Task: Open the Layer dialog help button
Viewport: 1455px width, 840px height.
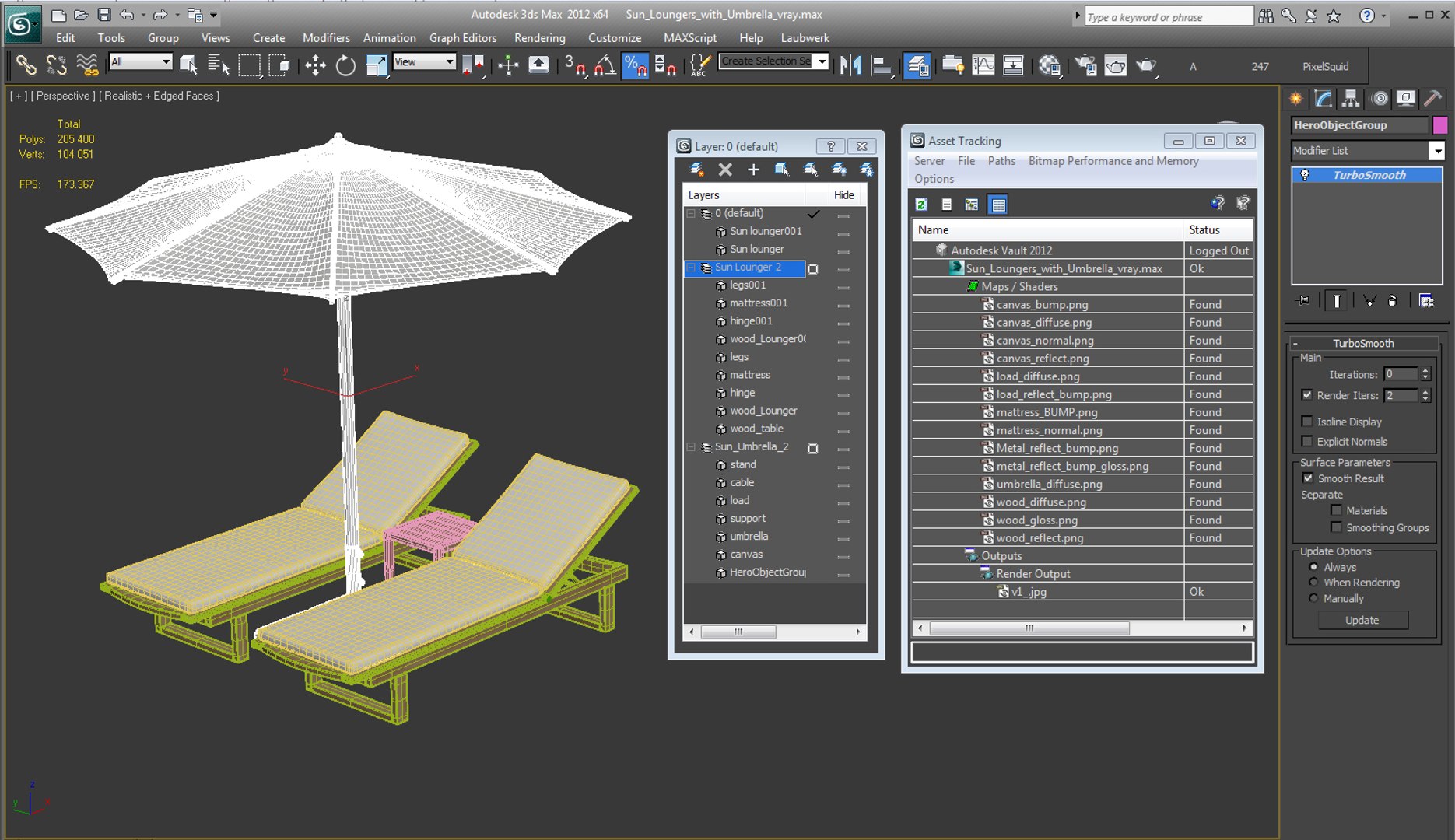Action: [831, 146]
